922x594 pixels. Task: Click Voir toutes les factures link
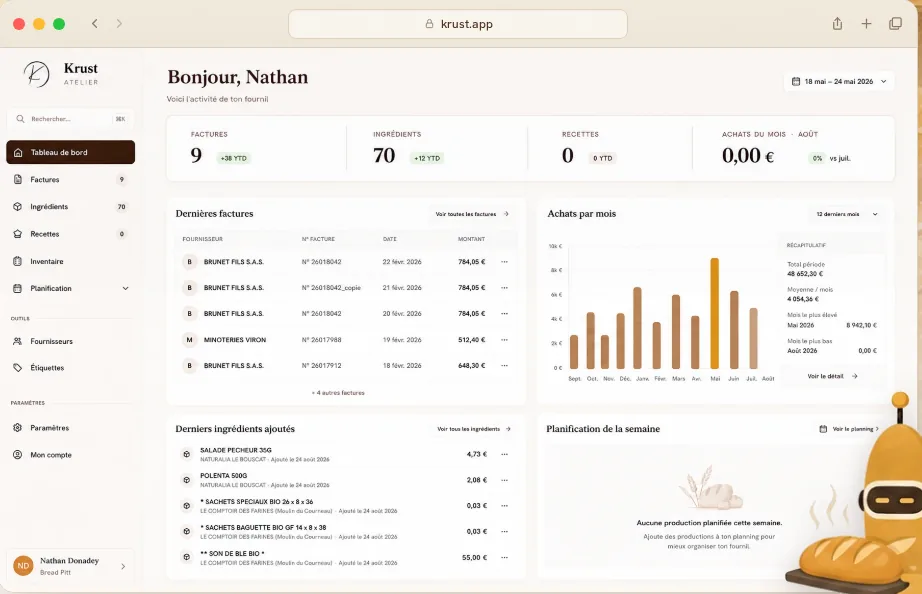472,214
